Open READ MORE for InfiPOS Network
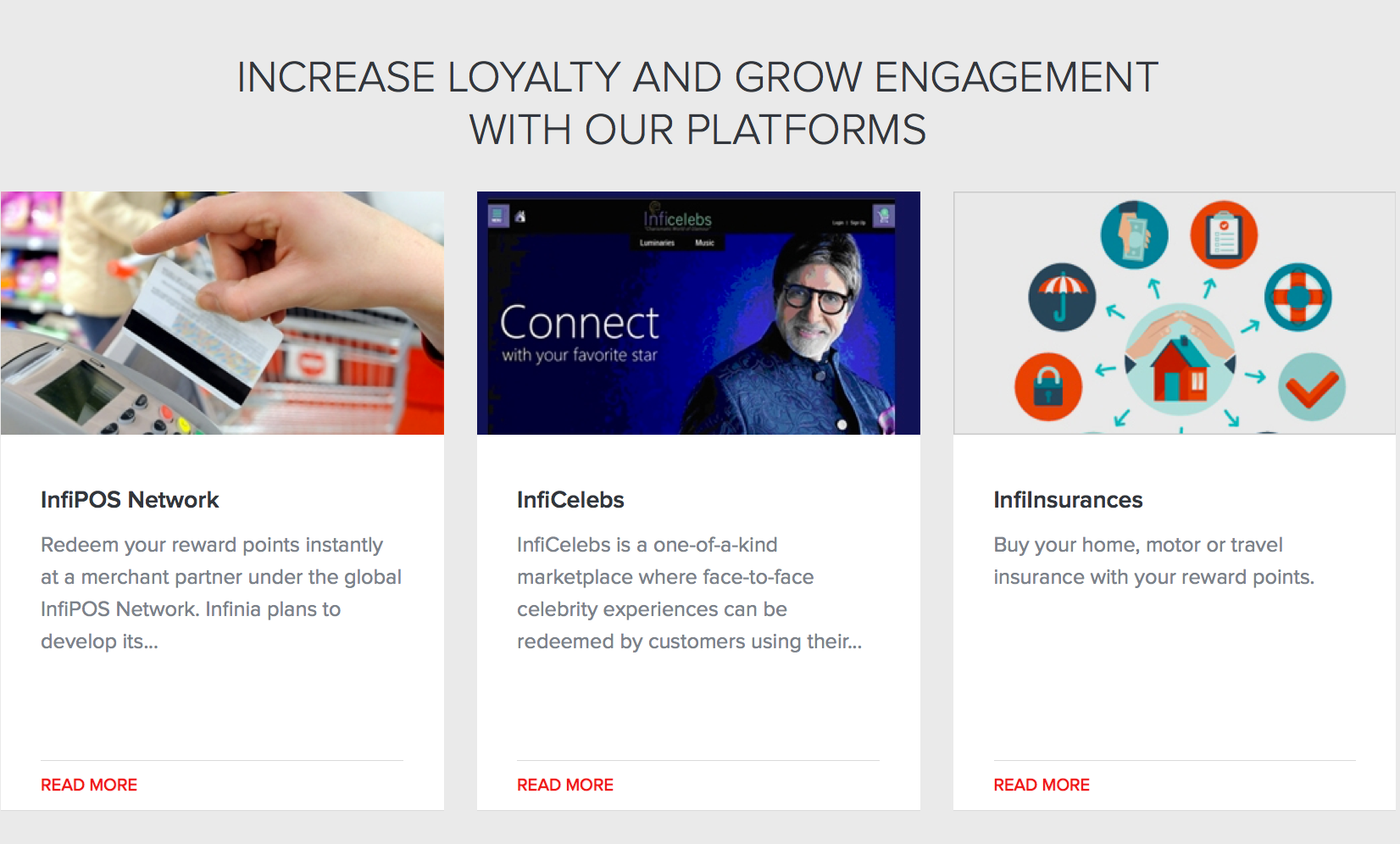This screenshot has width=1400, height=844. [89, 785]
